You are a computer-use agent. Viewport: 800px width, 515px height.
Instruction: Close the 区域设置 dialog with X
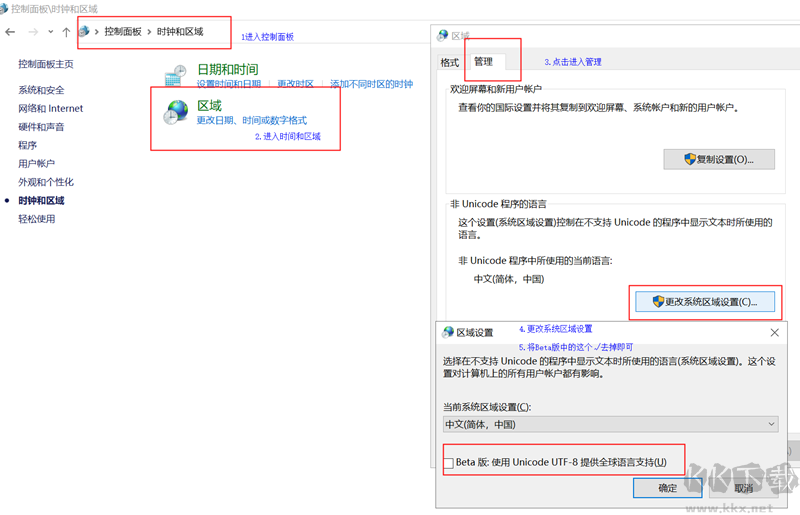774,333
